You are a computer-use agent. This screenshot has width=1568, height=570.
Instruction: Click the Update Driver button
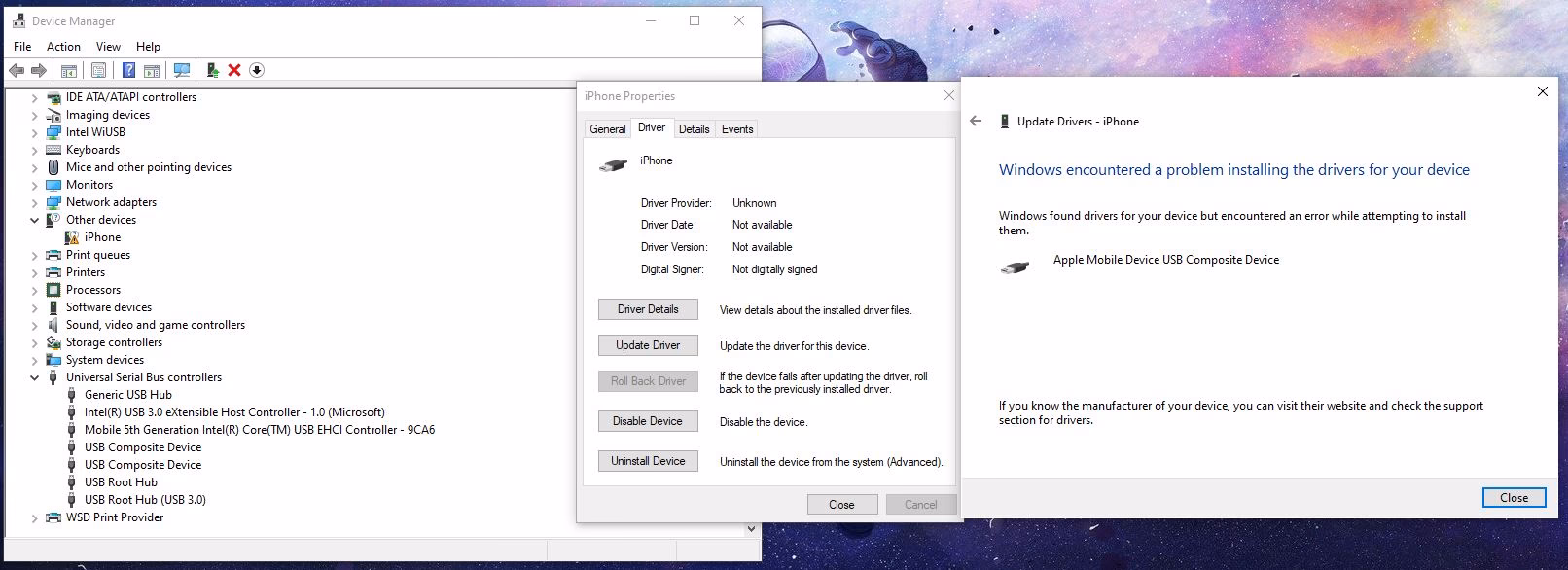click(648, 345)
